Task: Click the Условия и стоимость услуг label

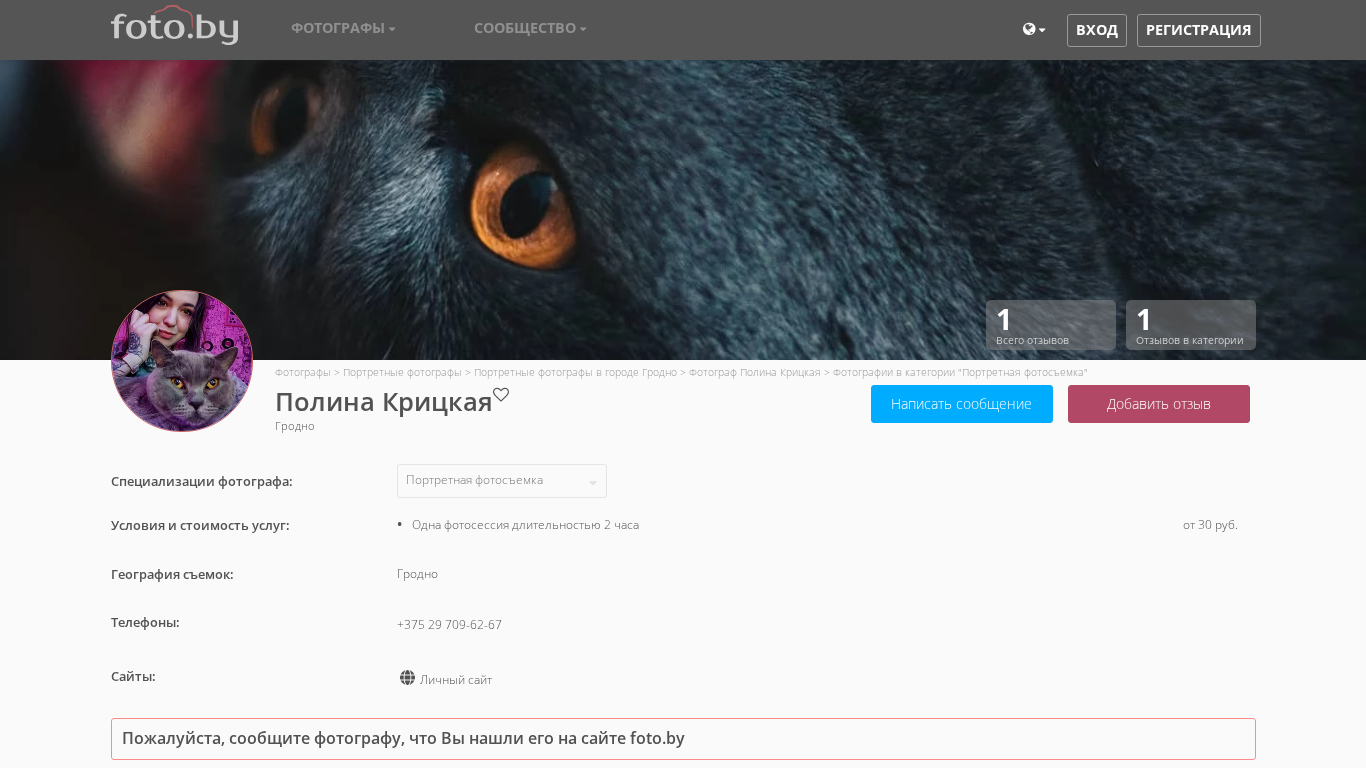Action: tap(200, 525)
